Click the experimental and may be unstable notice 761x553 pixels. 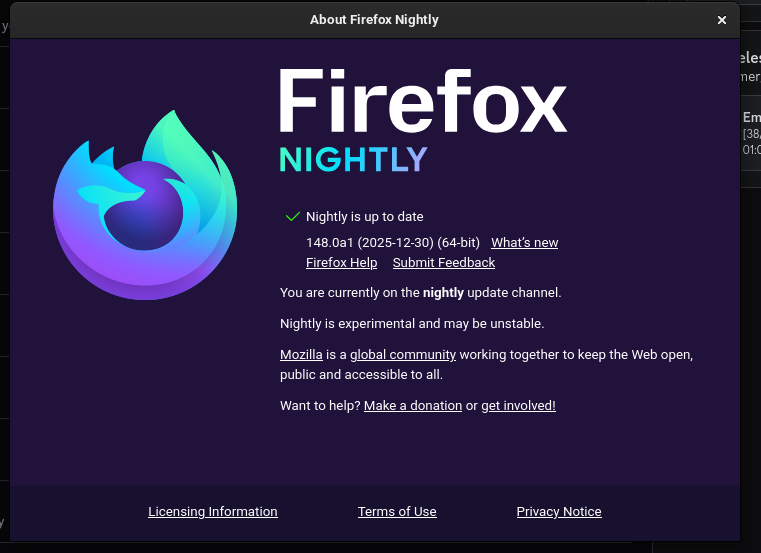pyautogui.click(x=412, y=324)
